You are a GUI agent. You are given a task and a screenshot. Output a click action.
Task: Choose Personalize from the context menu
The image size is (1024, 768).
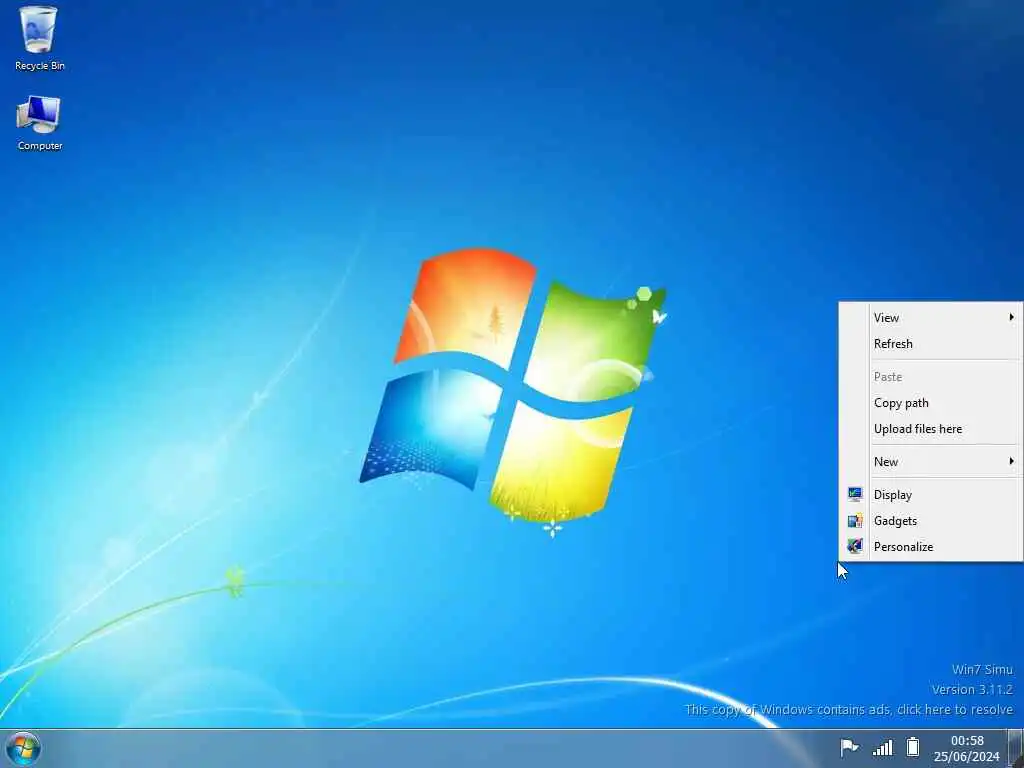pyautogui.click(x=931, y=547)
